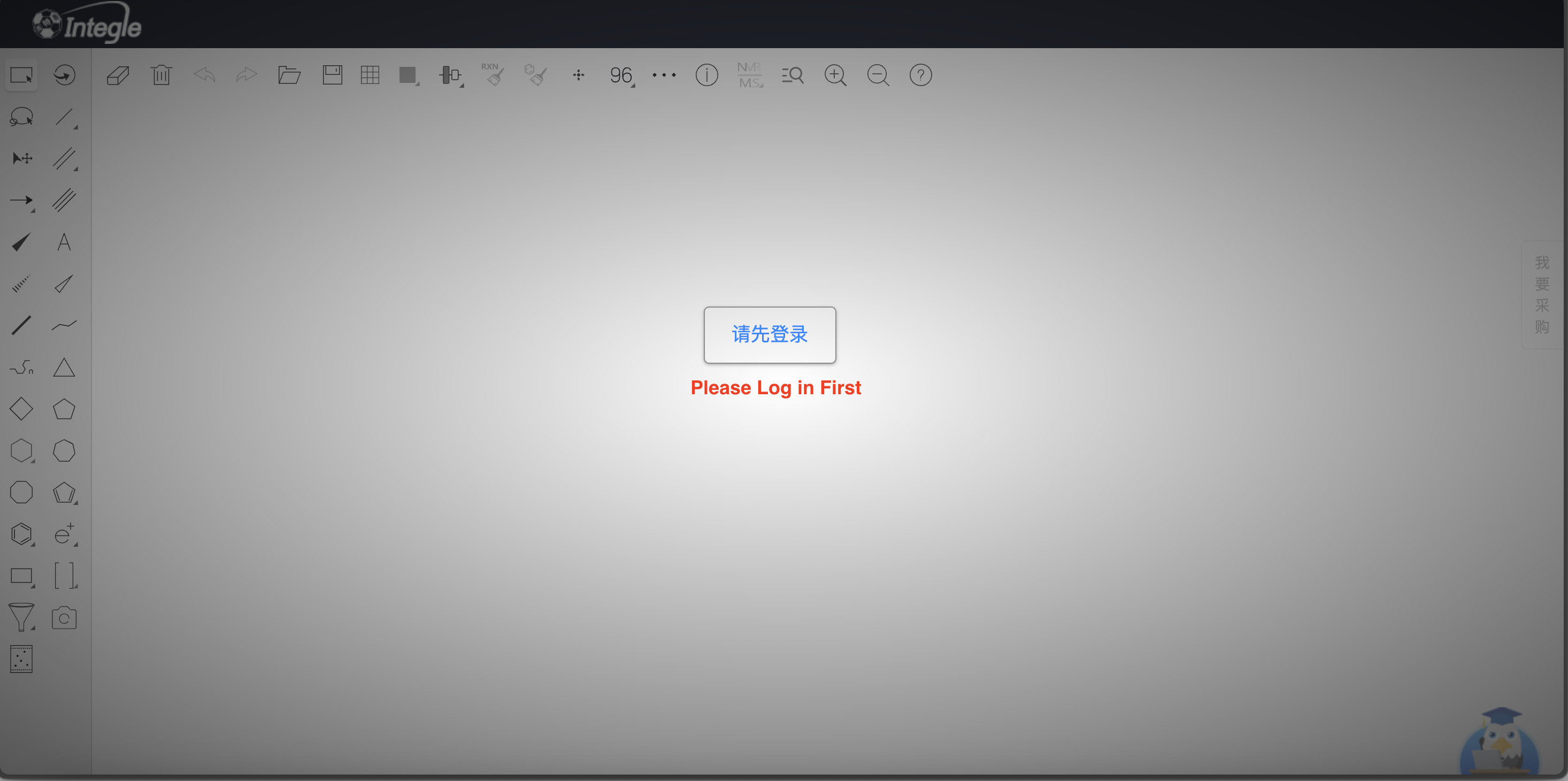The height and width of the screenshot is (781, 1568).
Task: Select the solid wedge bond tool
Action: 20,242
